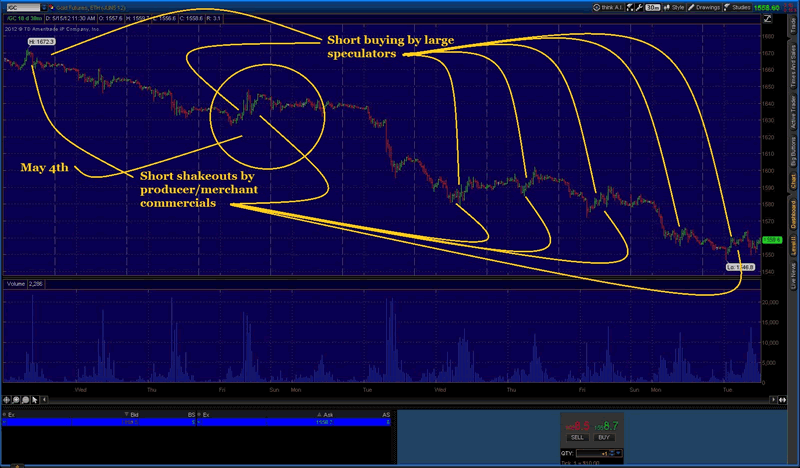Select the pointer cursor tool
This screenshot has width=800, height=468.
click(x=35, y=400)
